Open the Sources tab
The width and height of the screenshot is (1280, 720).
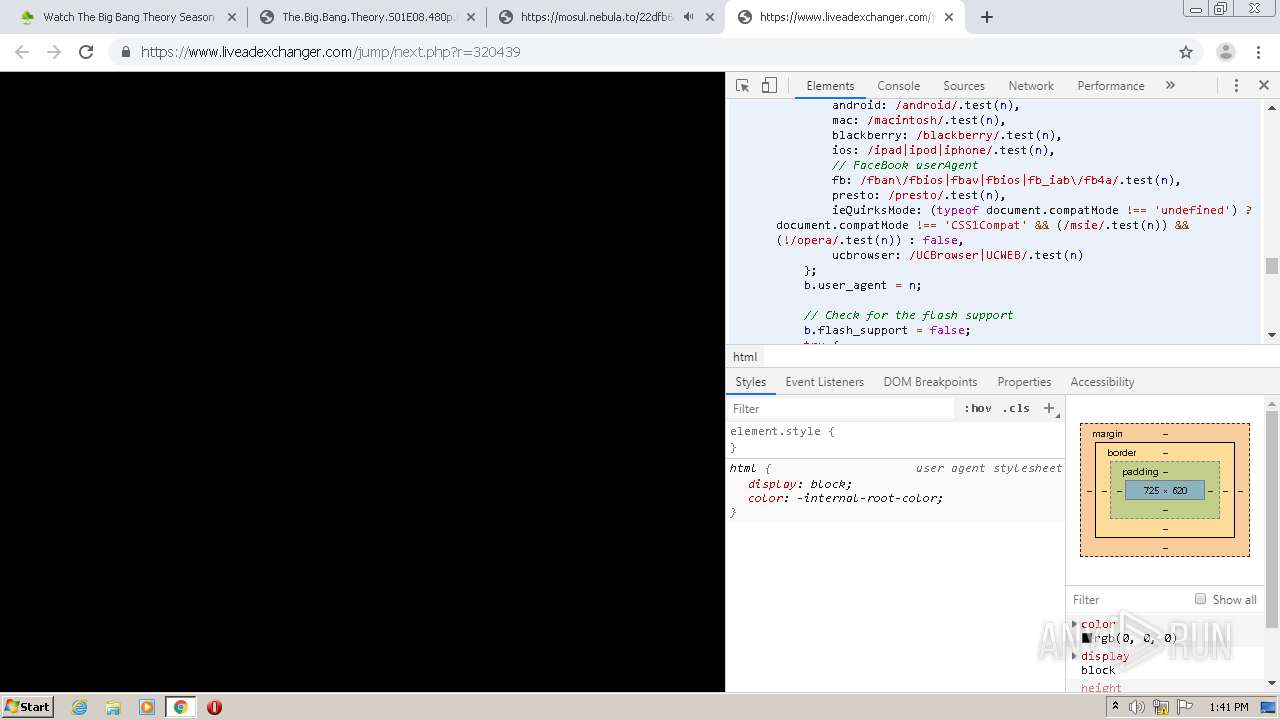pos(964,86)
